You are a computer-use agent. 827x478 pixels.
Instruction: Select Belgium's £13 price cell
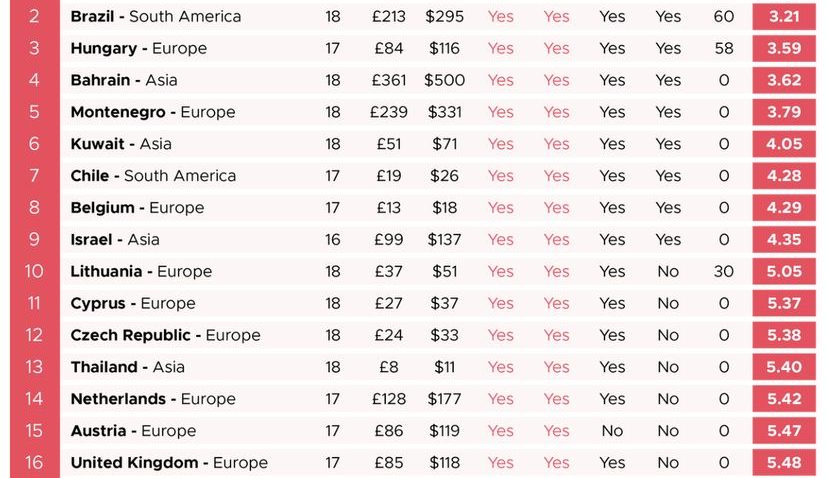click(x=389, y=208)
